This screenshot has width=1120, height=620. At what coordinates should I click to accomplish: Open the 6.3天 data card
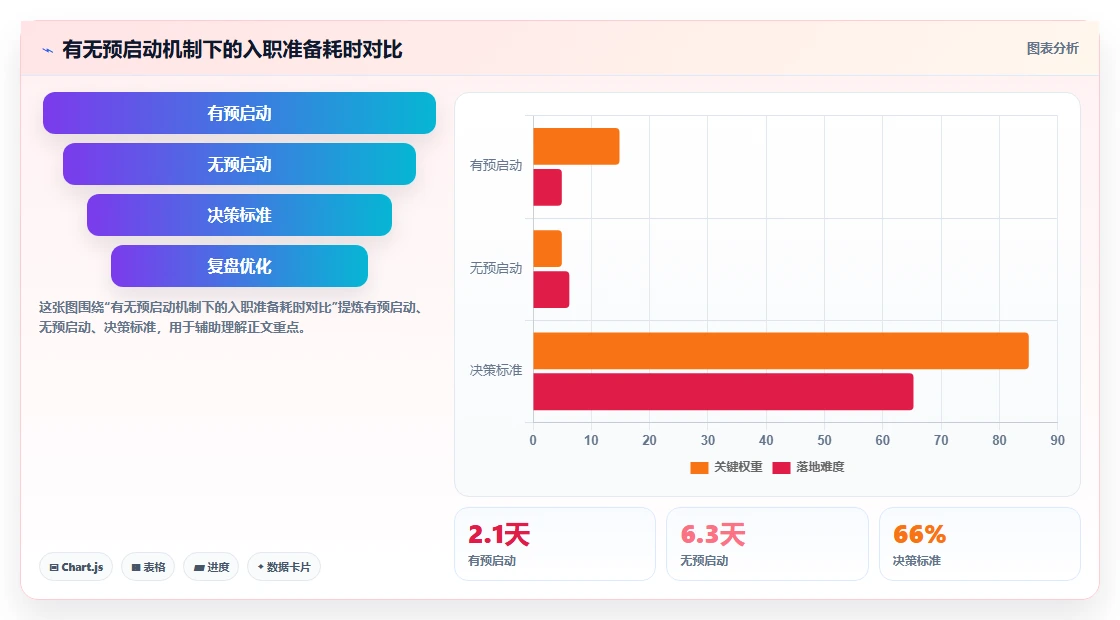[x=767, y=544]
